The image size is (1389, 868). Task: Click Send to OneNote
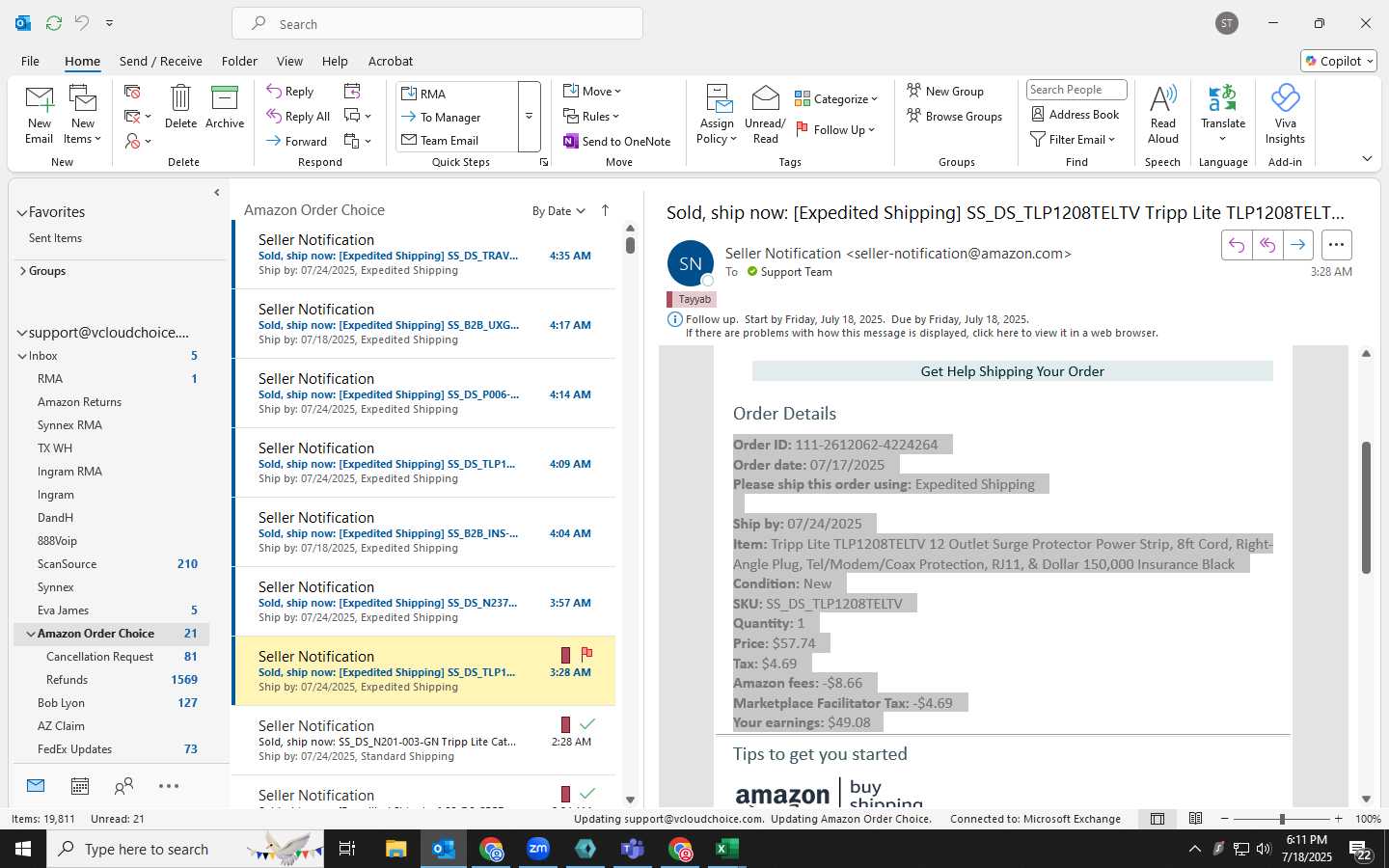[x=617, y=141]
